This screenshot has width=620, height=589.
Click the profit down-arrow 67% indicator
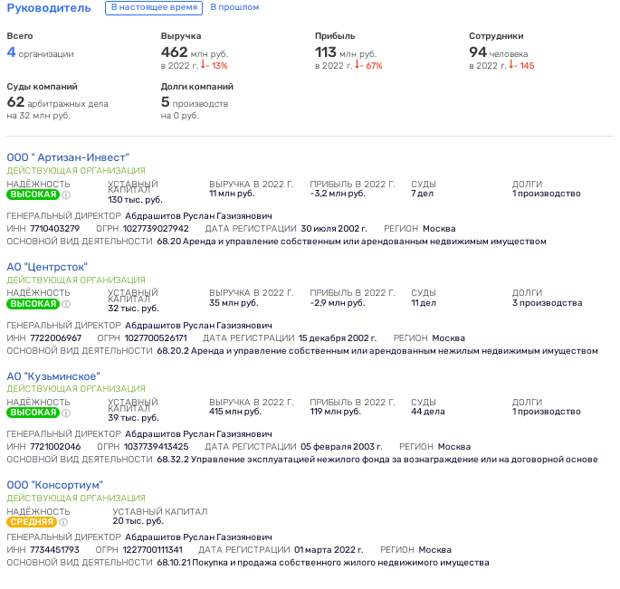coord(368,66)
